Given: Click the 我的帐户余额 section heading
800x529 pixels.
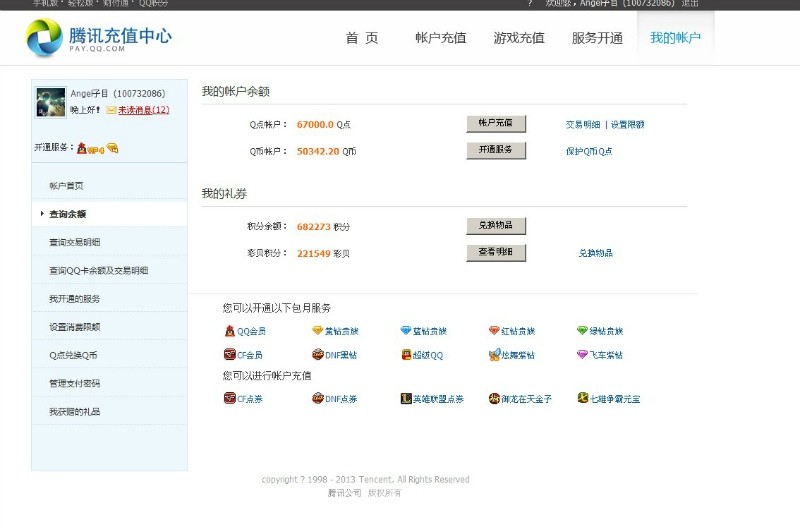Looking at the screenshot, I should [235, 91].
